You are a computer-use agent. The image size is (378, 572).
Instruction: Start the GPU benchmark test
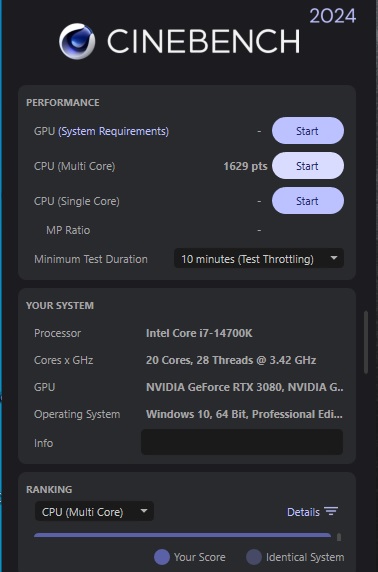(308, 131)
